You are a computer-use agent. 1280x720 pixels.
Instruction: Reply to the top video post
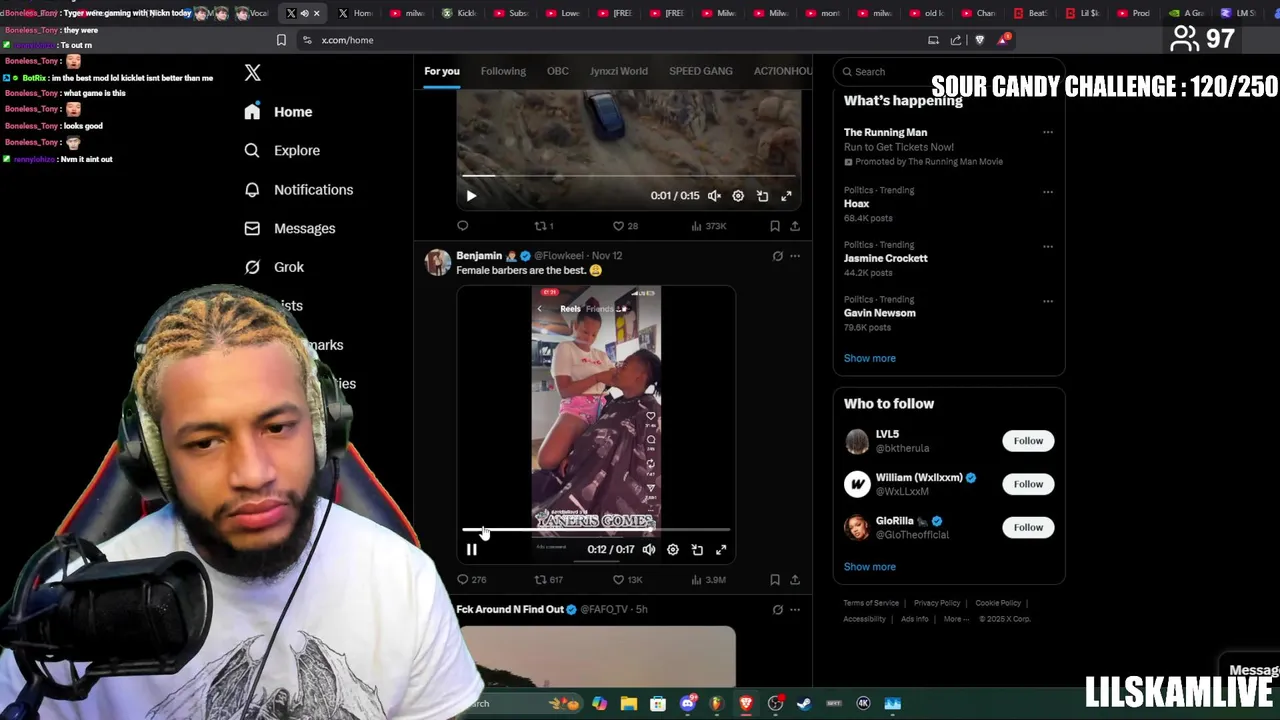(x=462, y=226)
